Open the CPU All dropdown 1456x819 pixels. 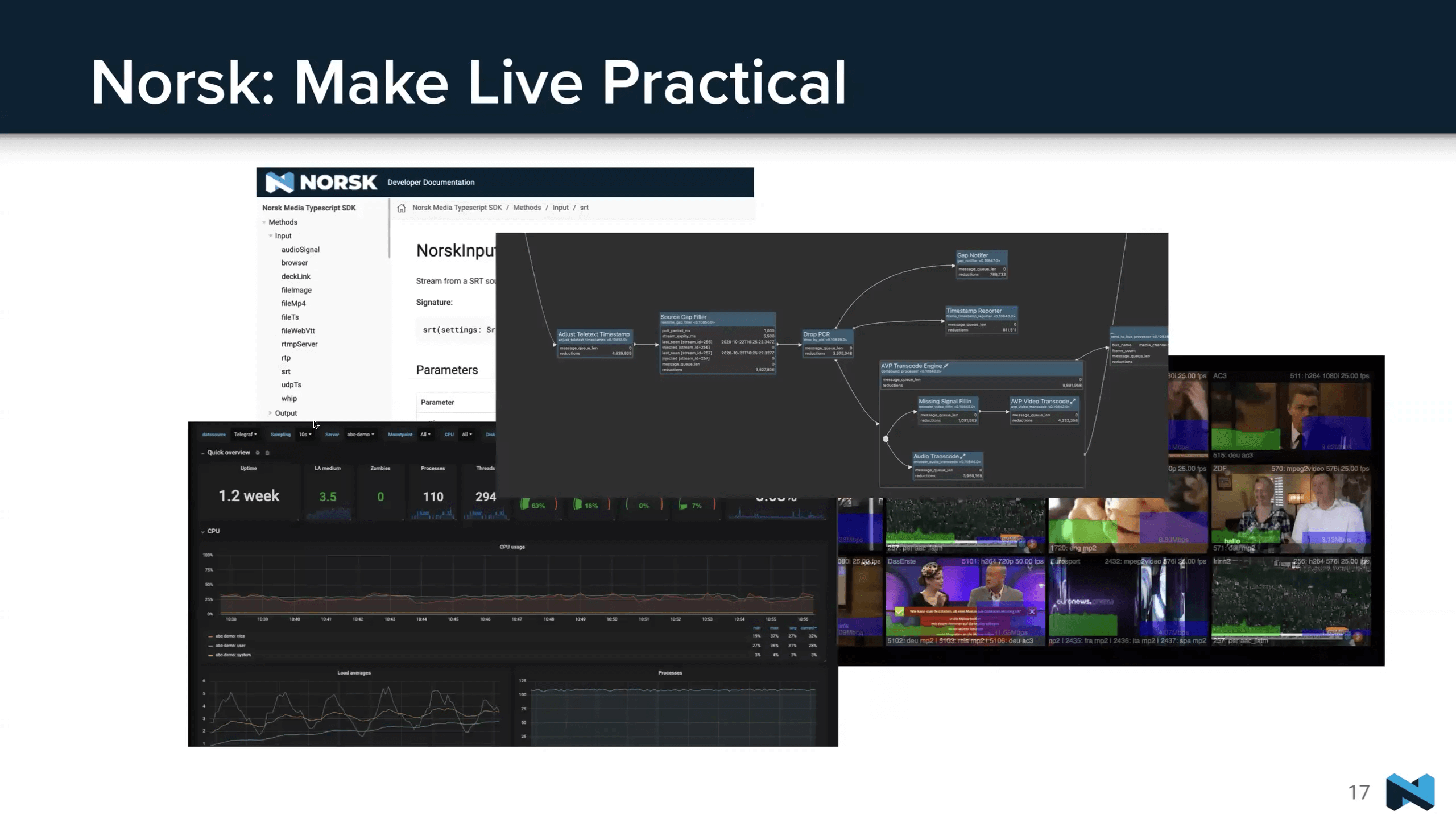[x=466, y=435]
